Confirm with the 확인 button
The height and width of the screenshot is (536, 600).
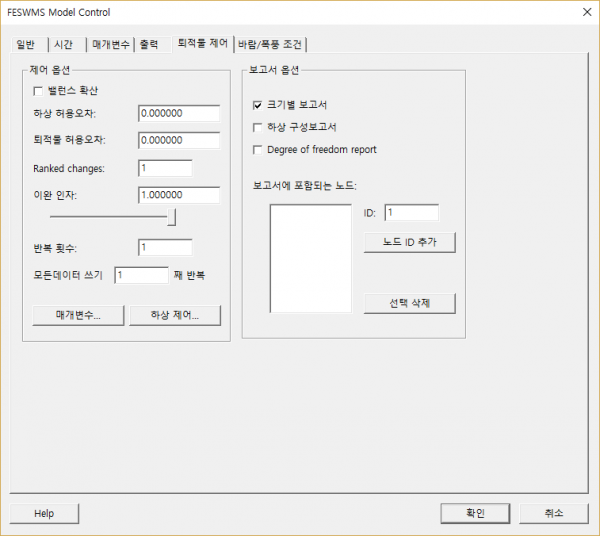[475, 513]
